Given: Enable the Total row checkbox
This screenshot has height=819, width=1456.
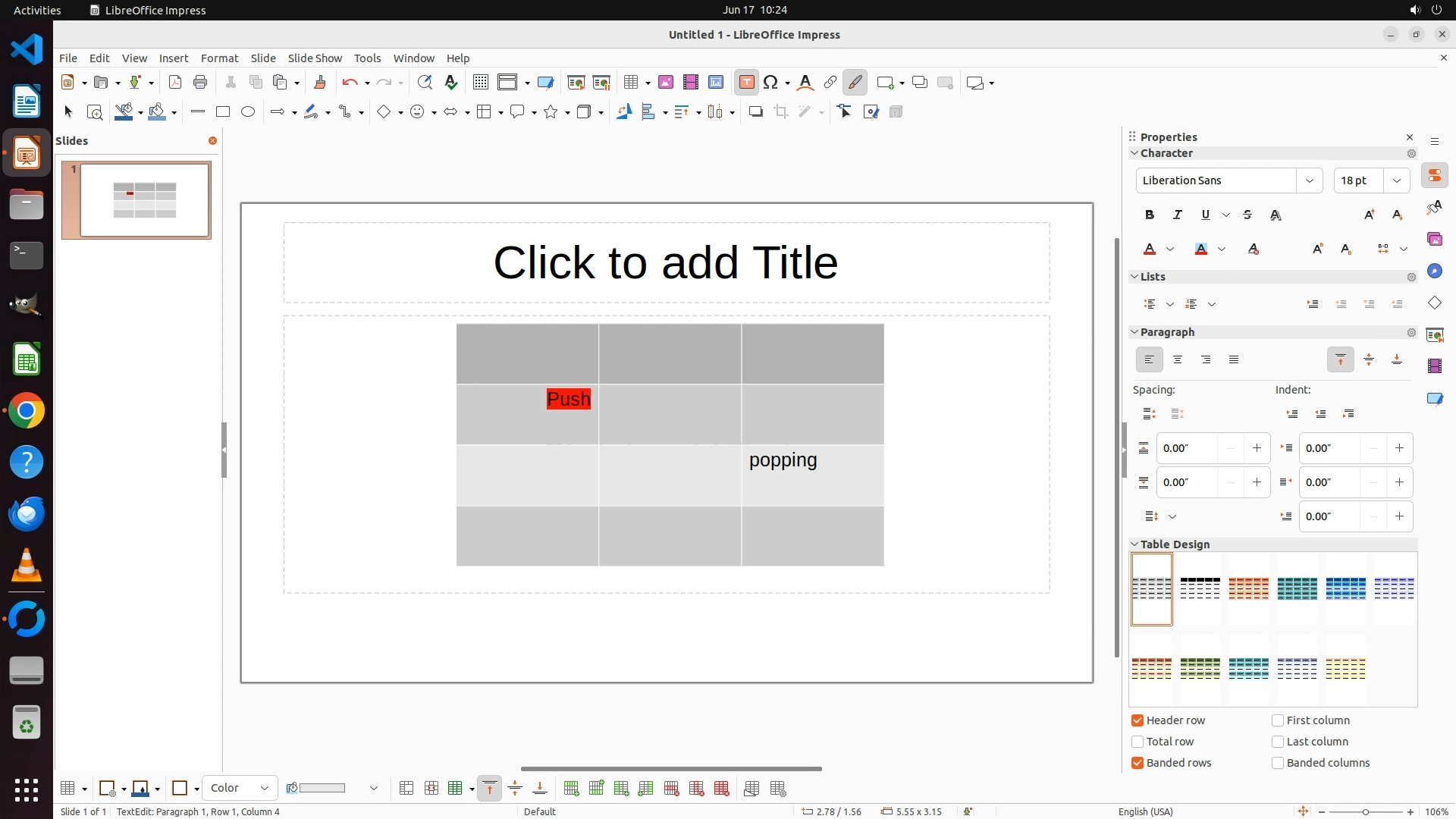Looking at the screenshot, I should point(1137,742).
